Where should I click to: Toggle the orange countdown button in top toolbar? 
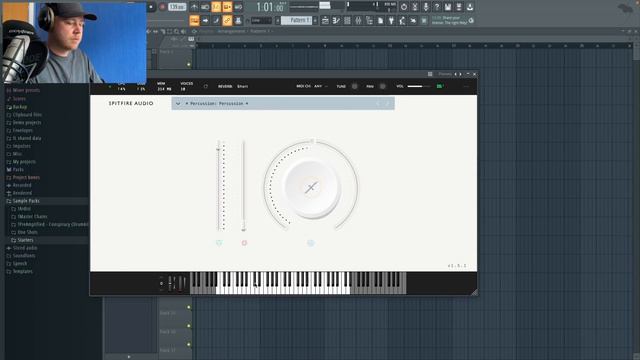tap(216, 7)
